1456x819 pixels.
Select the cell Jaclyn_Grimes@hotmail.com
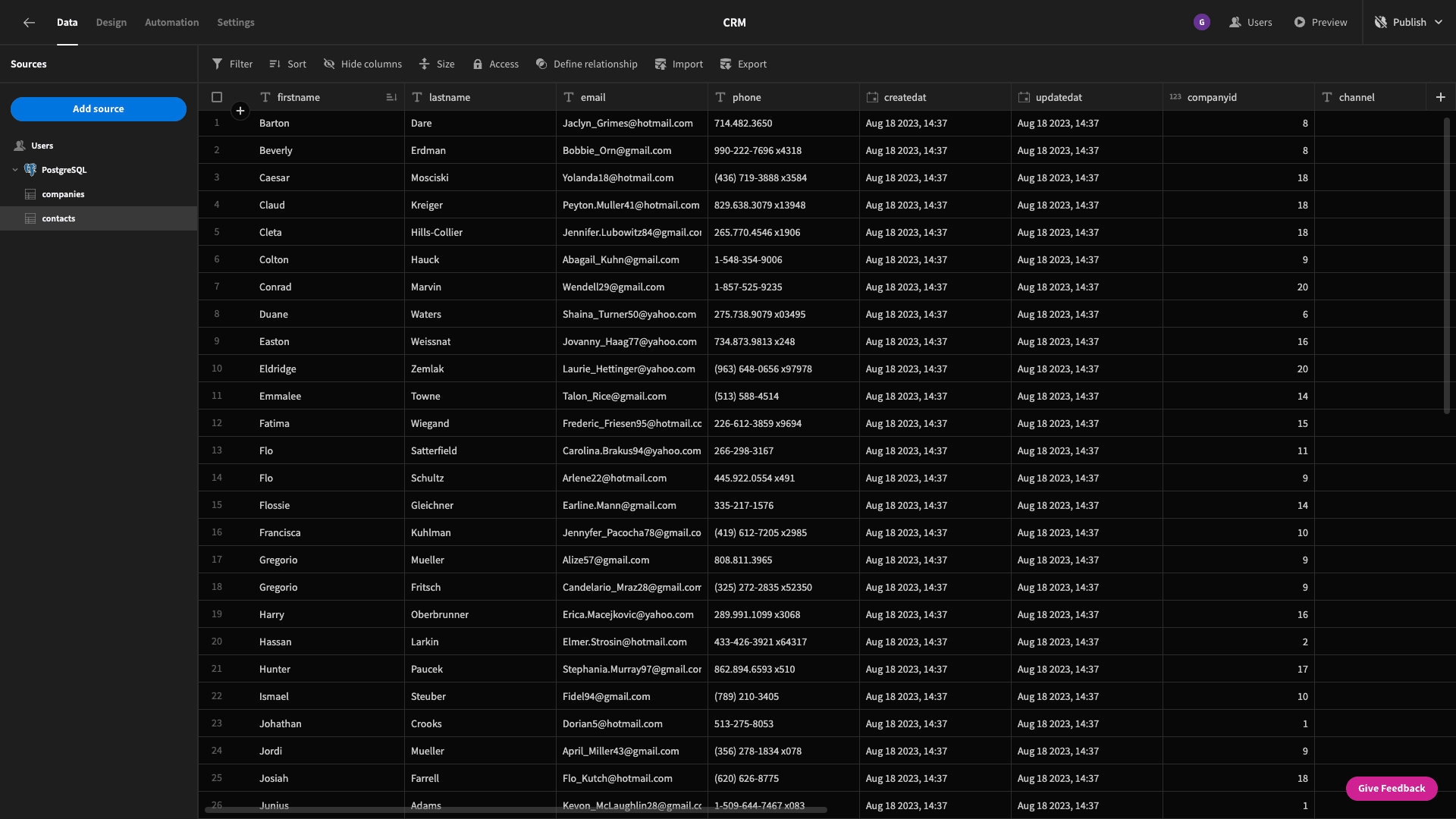(x=632, y=123)
